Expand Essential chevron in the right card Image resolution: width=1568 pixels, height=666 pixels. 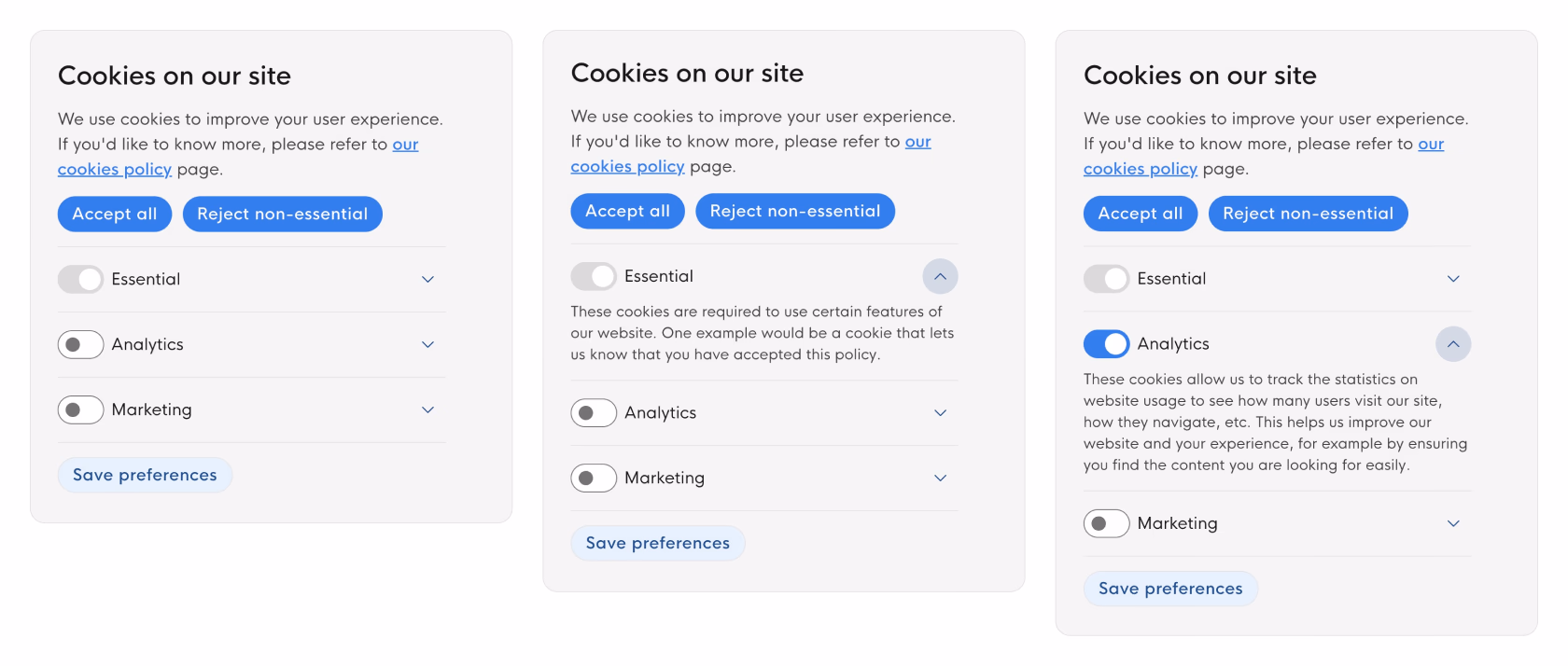pyautogui.click(x=1452, y=279)
